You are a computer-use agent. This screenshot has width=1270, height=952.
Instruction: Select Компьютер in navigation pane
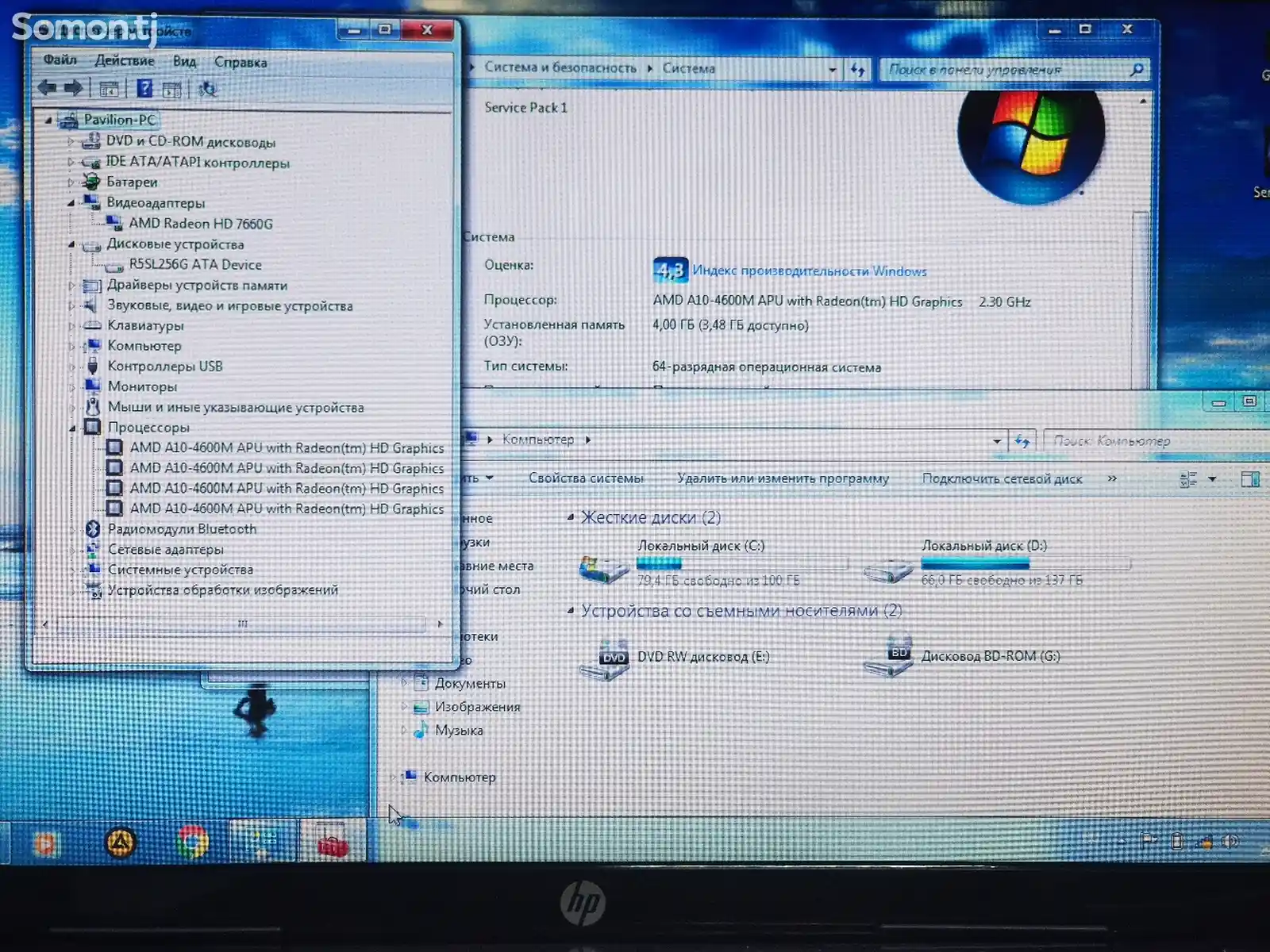coord(459,777)
